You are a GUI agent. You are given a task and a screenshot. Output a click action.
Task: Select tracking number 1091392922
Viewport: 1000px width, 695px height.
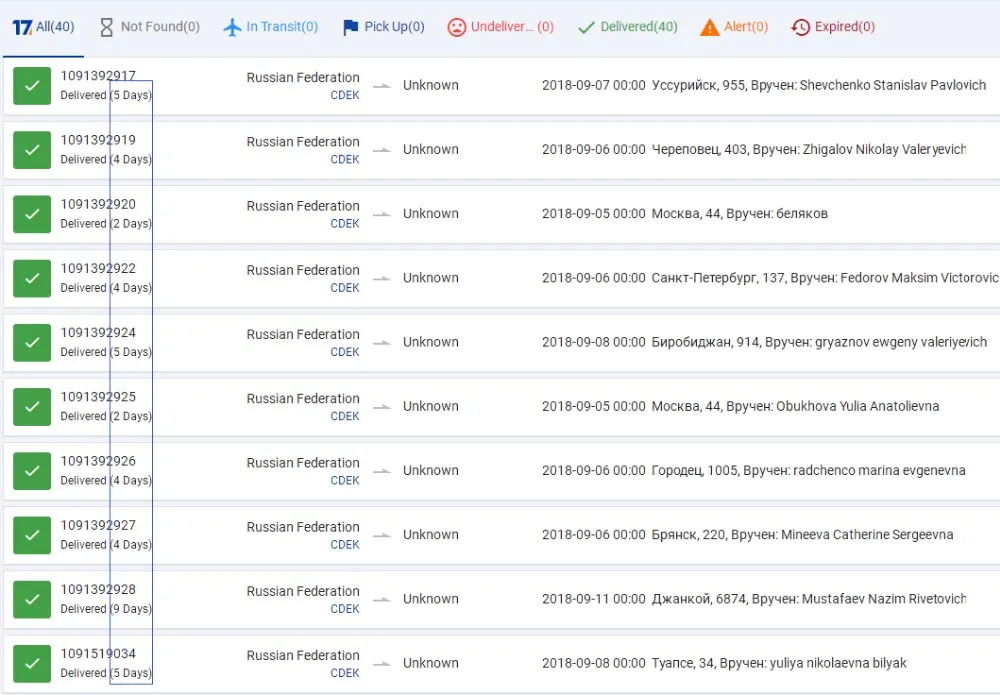point(98,268)
